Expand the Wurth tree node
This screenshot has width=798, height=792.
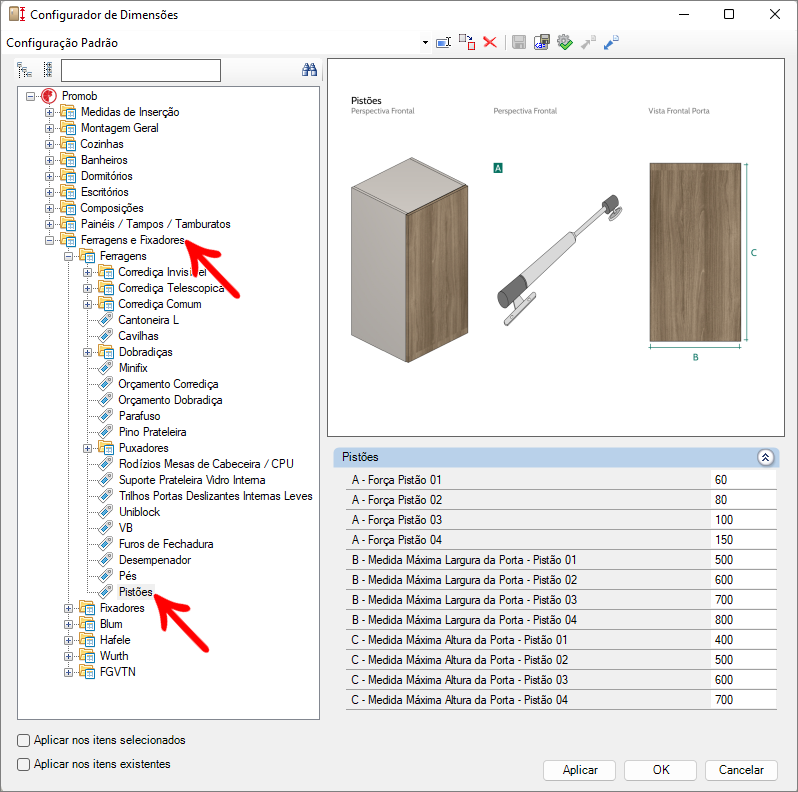click(x=68, y=656)
